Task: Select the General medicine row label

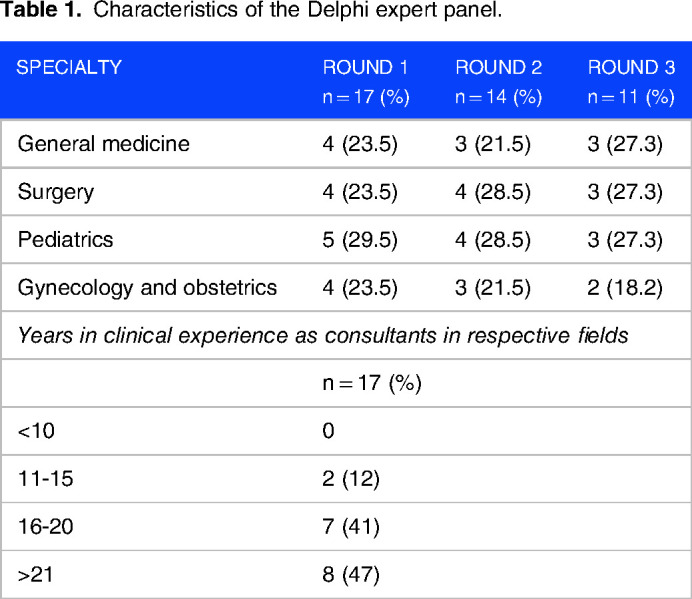Action: tap(103, 144)
